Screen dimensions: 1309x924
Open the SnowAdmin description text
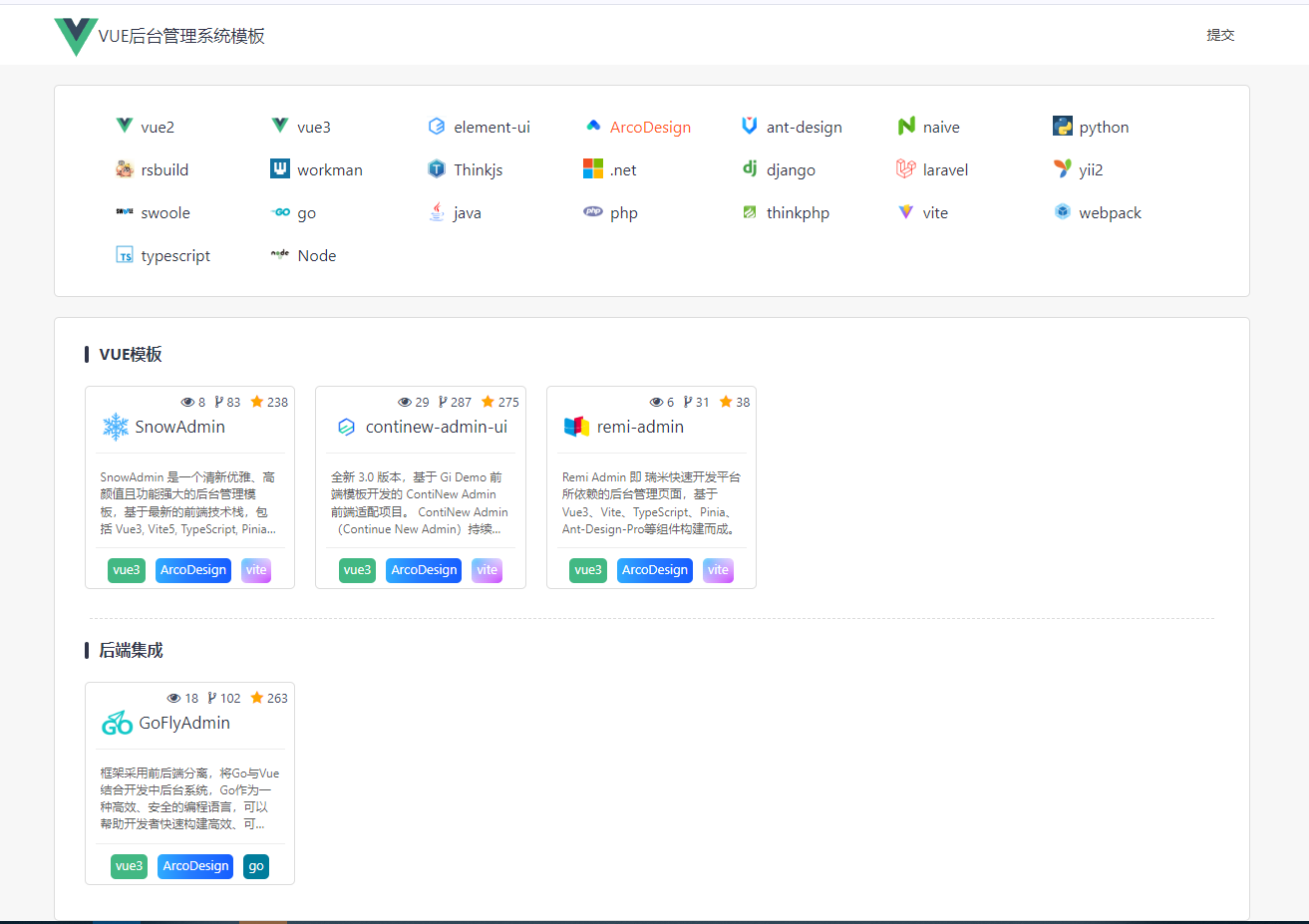point(187,503)
